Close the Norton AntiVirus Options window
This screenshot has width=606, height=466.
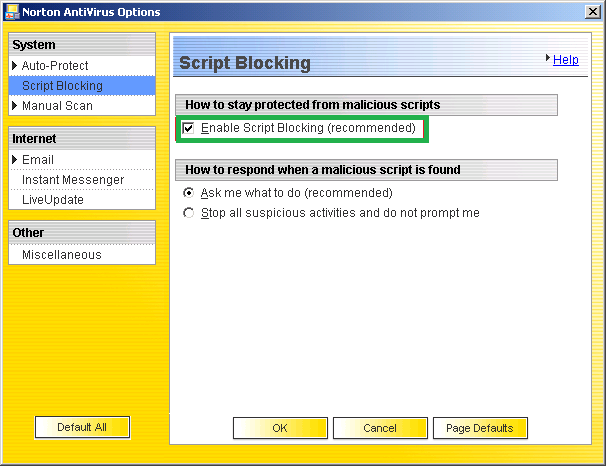(592, 12)
